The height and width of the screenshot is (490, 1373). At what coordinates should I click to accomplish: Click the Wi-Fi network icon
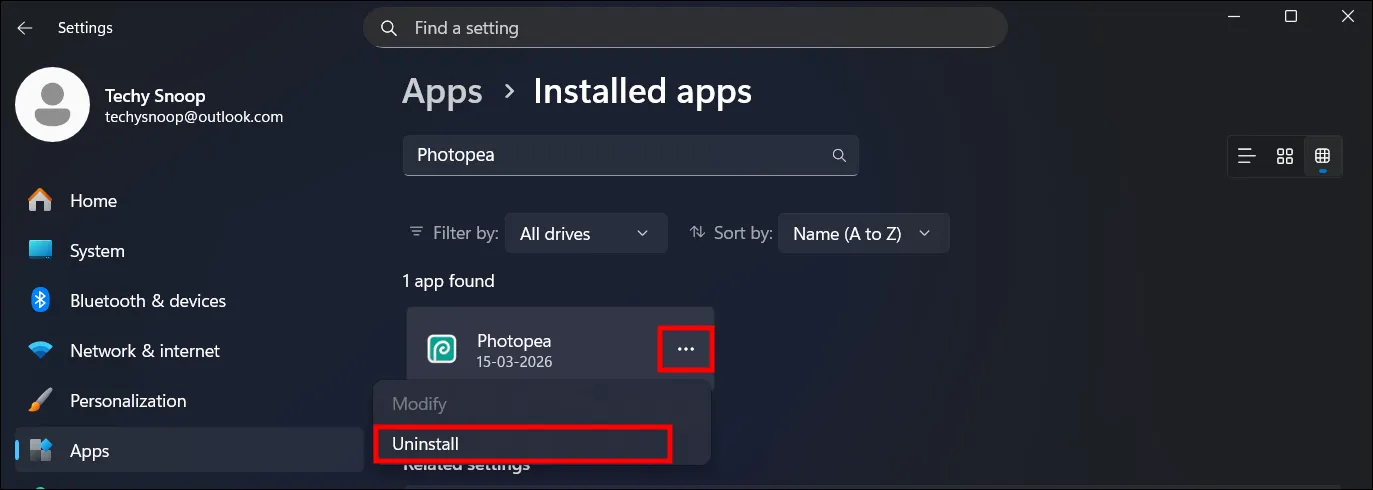tap(40, 351)
